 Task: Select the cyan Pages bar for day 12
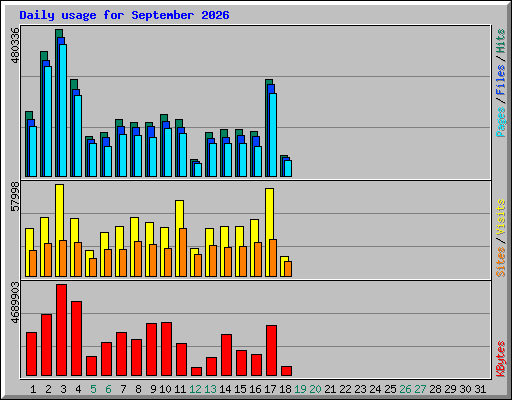pos(198,170)
